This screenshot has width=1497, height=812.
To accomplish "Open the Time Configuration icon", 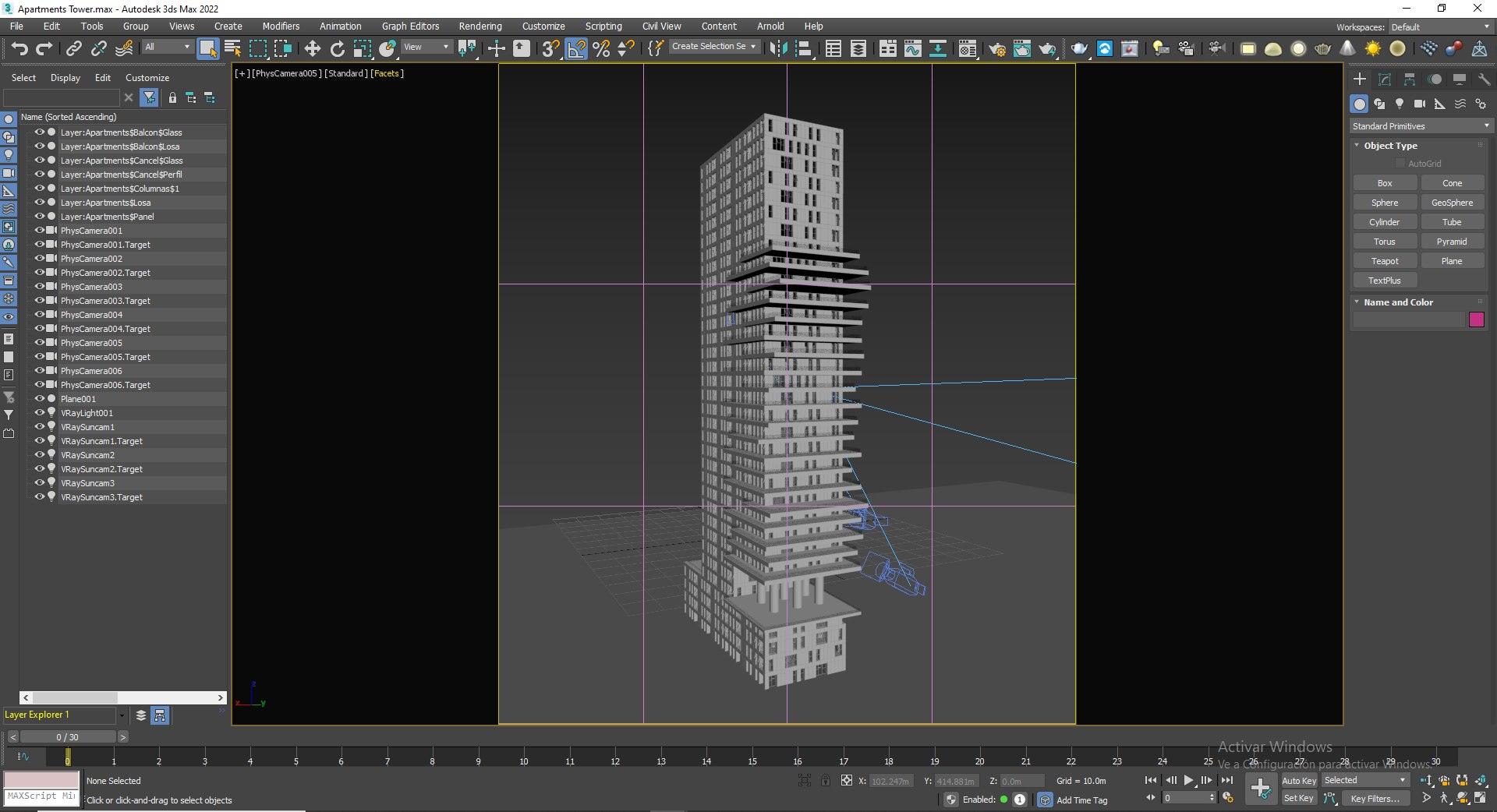I will tap(1228, 798).
